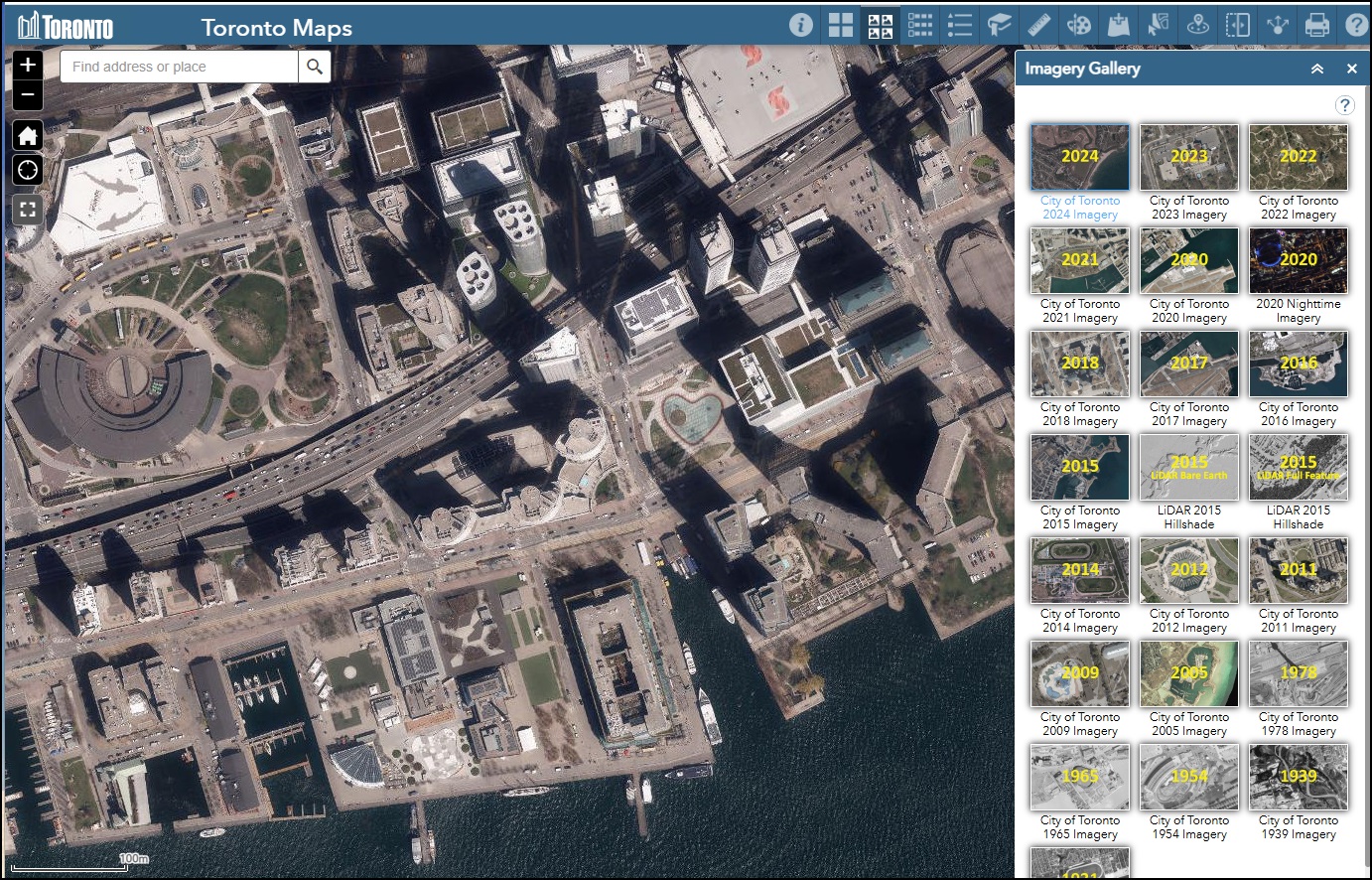The height and width of the screenshot is (880, 1372).
Task: Click the share network icon
Action: coord(1278,25)
